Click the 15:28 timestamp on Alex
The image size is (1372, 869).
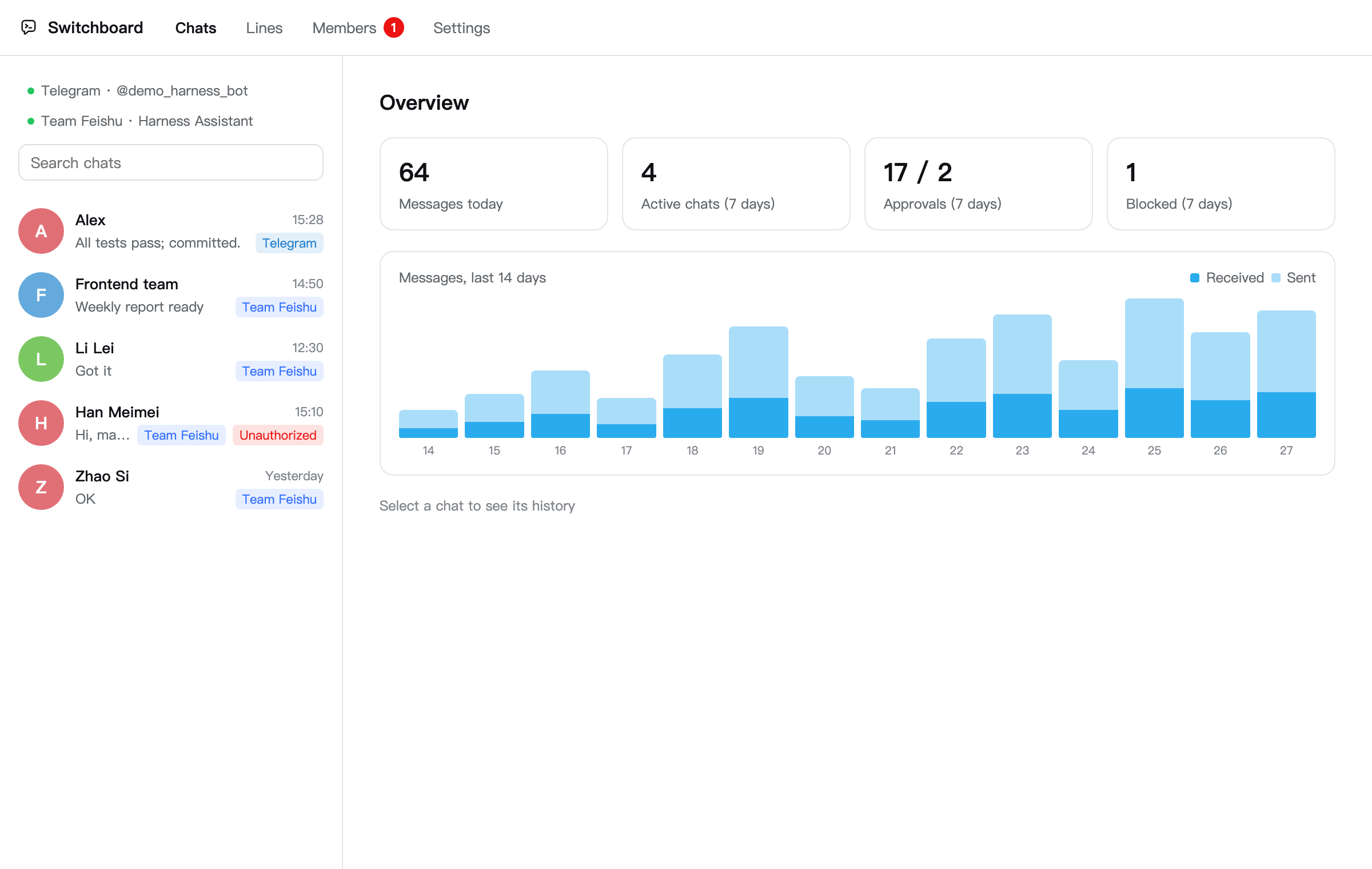point(308,220)
